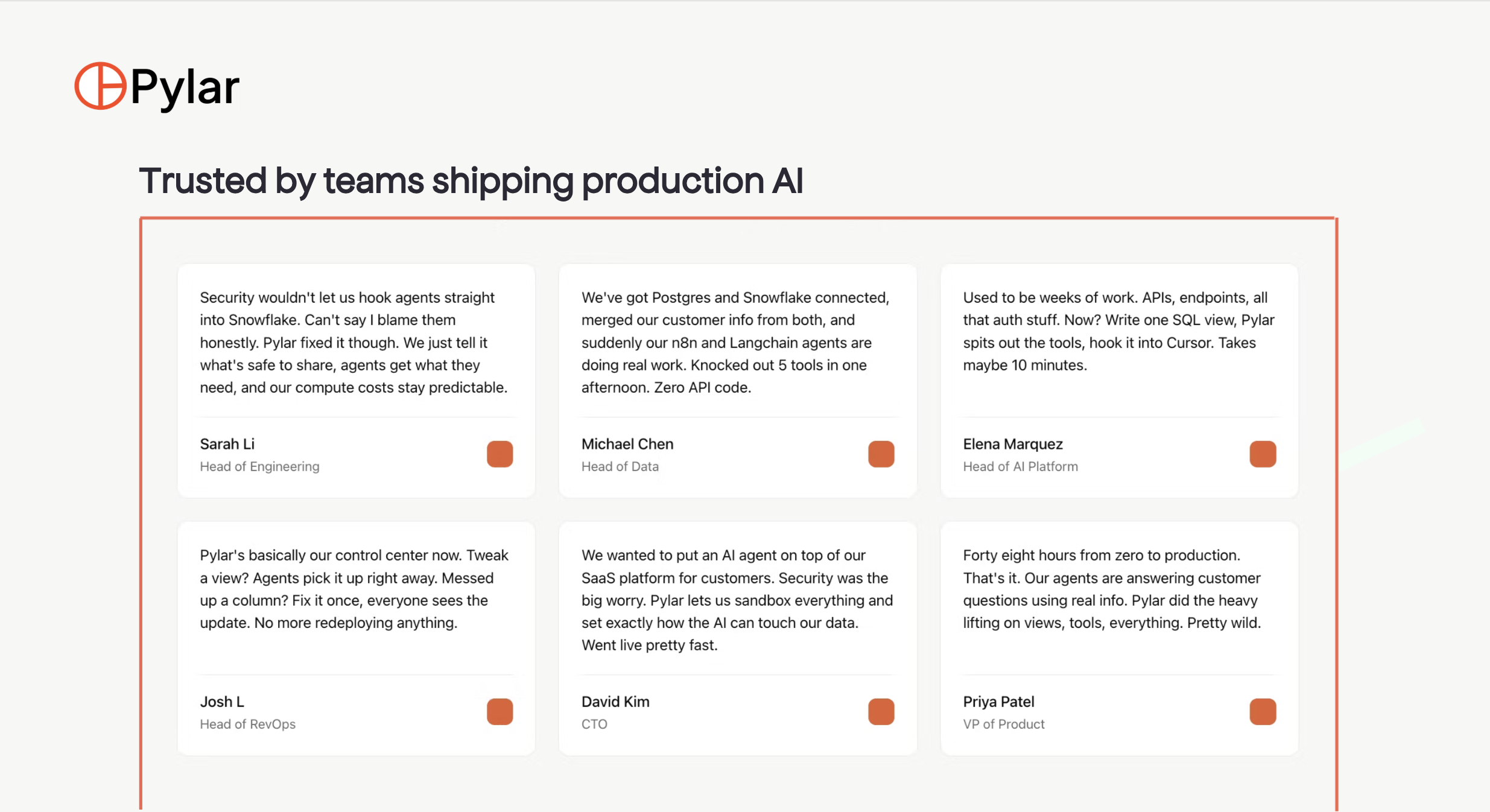Screen dimensions: 1490x812
Task: Click the testimonial about Postgres and Snowflake
Action: click(x=735, y=343)
